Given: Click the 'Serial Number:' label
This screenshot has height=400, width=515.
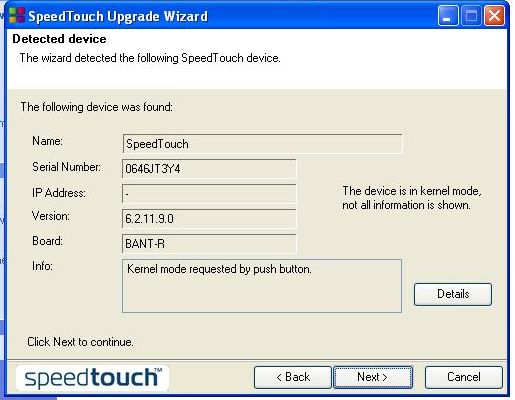Looking at the screenshot, I should (66, 167).
